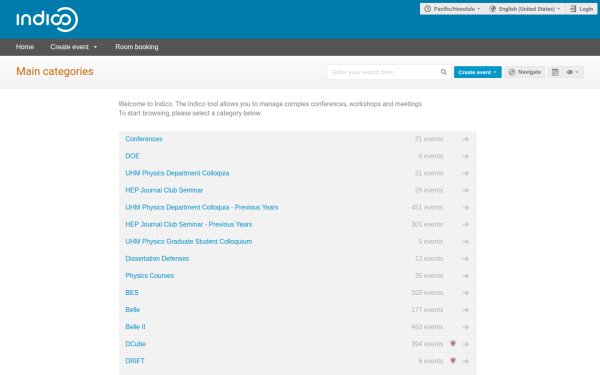
Task: Click arrow icon for DCube row
Action: pyautogui.click(x=466, y=344)
